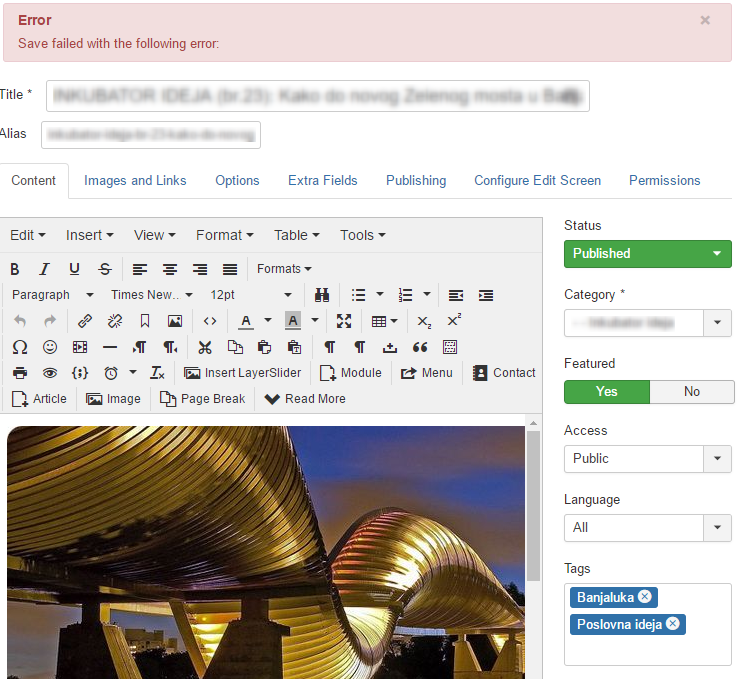The width and height of the screenshot is (742, 679).
Task: Insert image via picture icon
Action: pyautogui.click(x=175, y=321)
